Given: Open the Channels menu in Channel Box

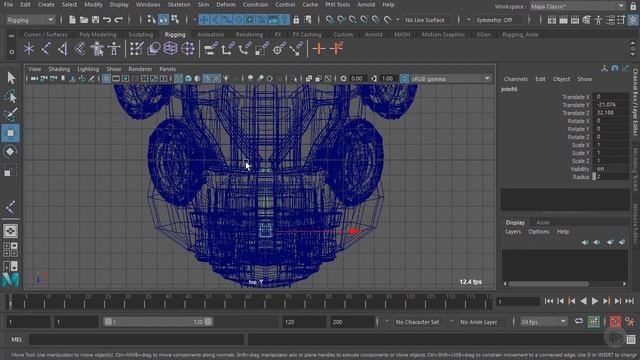Looking at the screenshot, I should pyautogui.click(x=516, y=79).
